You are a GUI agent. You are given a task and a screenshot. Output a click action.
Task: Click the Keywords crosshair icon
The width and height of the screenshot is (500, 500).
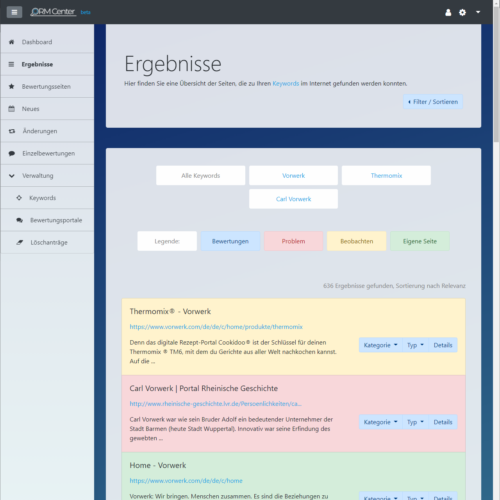pos(19,198)
